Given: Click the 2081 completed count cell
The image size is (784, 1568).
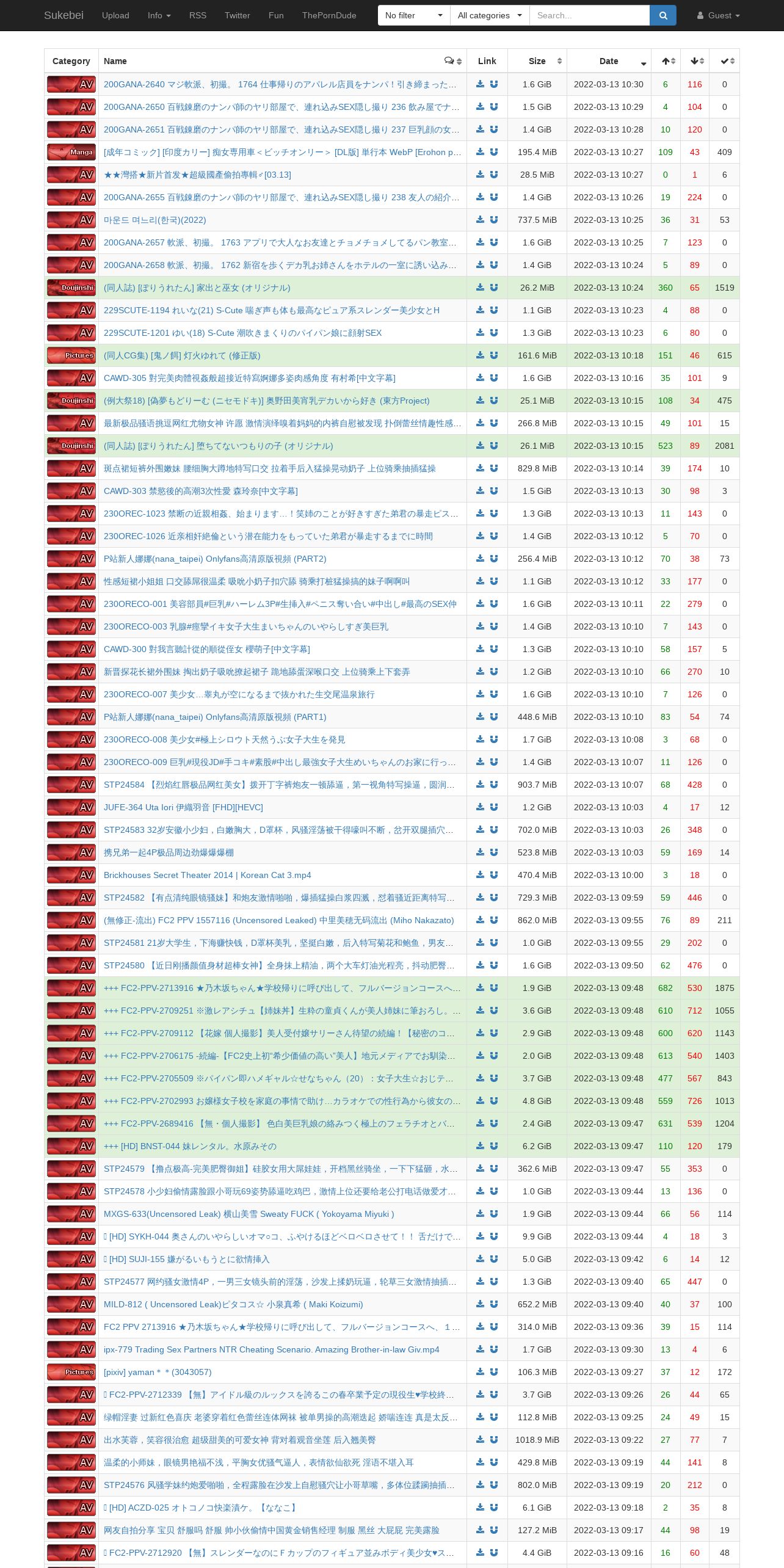Looking at the screenshot, I should pyautogui.click(x=725, y=446).
